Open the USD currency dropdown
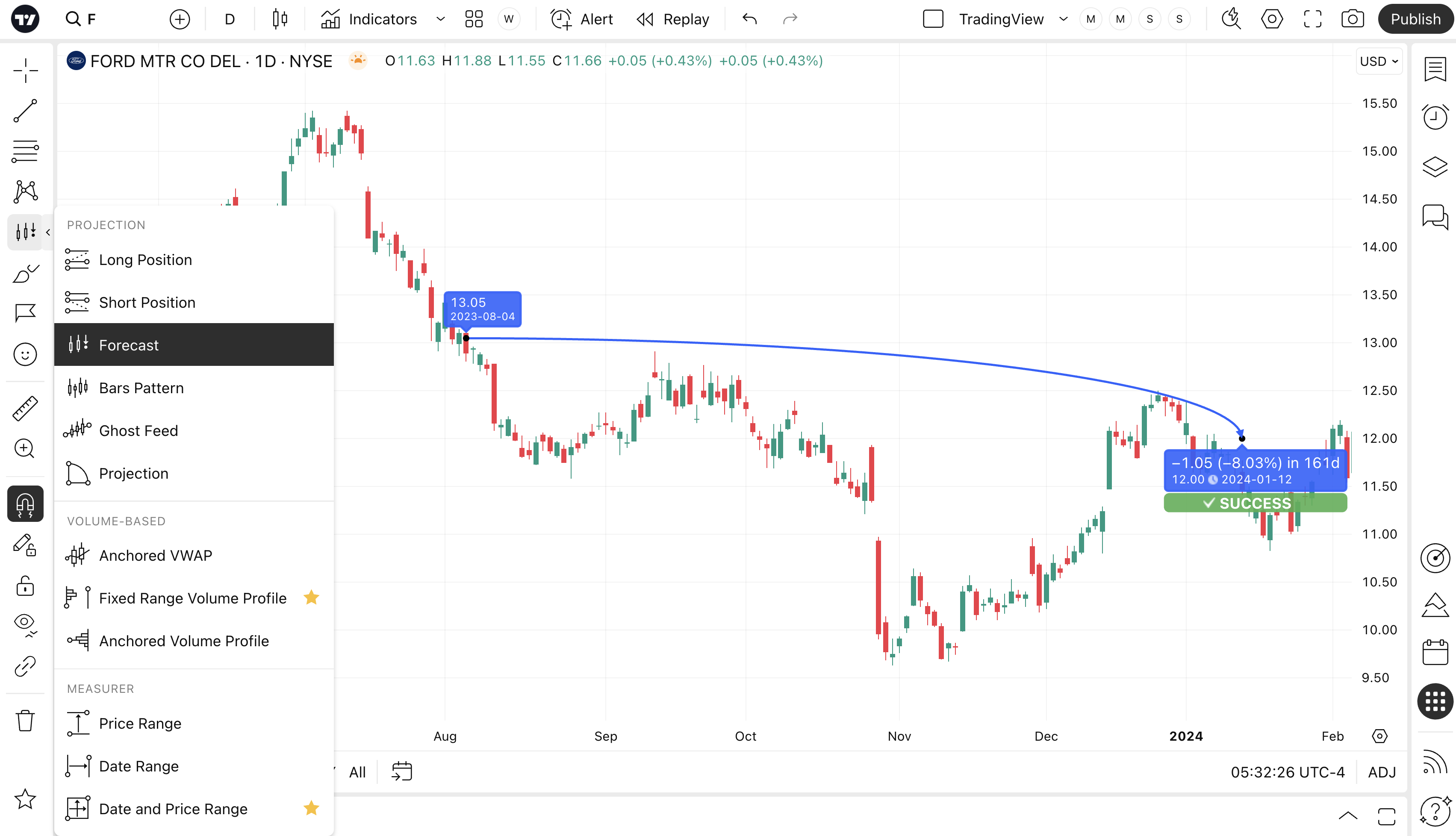Image resolution: width=1456 pixels, height=836 pixels. (x=1379, y=62)
